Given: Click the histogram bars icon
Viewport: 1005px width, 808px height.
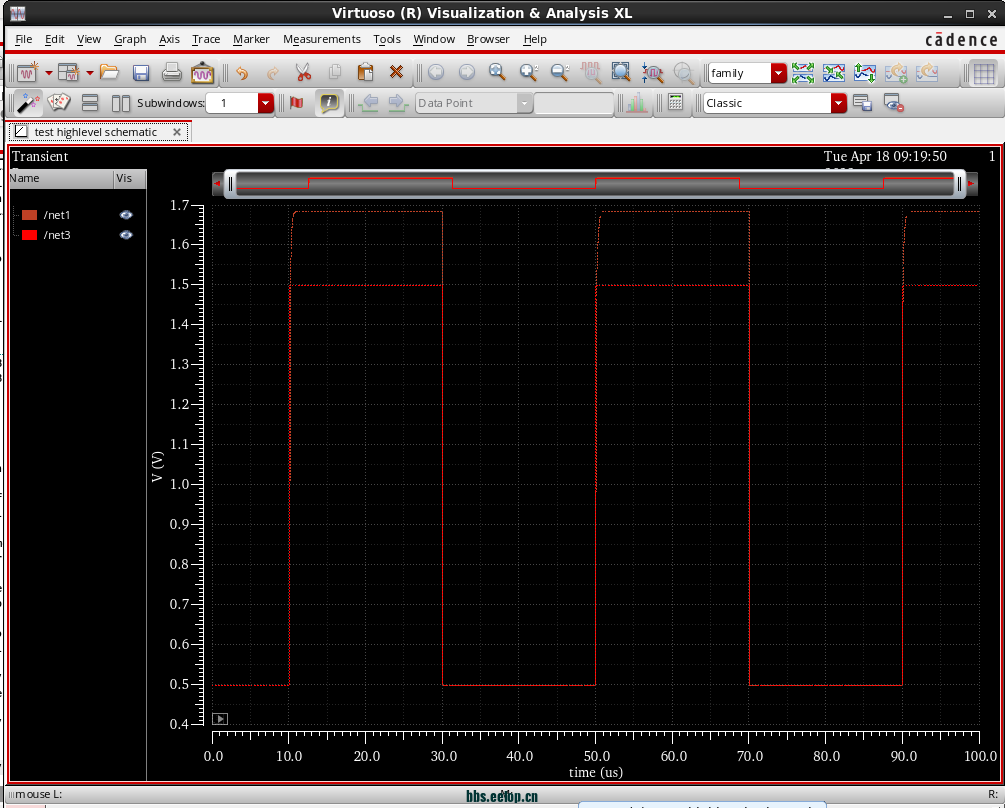Looking at the screenshot, I should pyautogui.click(x=636, y=103).
